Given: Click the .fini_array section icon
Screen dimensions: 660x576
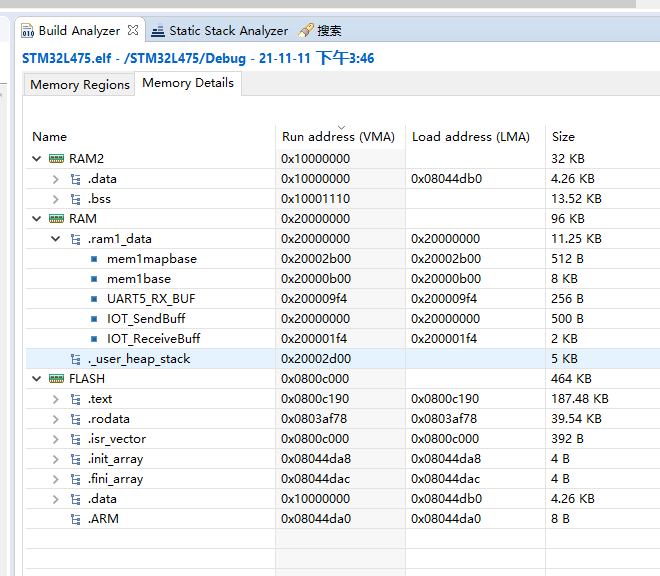Looking at the screenshot, I should 76,479.
